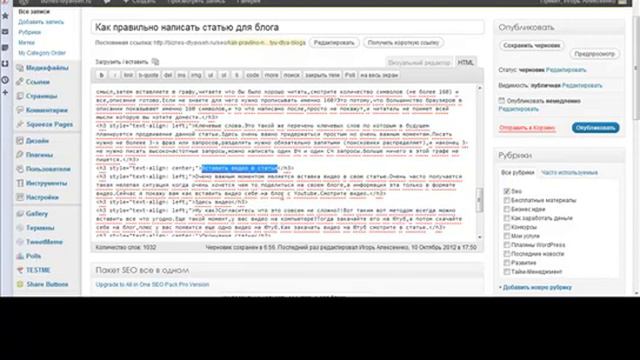Click the Медиафайлы menu icon
640x360 pixels.
pyautogui.click(x=20, y=68)
